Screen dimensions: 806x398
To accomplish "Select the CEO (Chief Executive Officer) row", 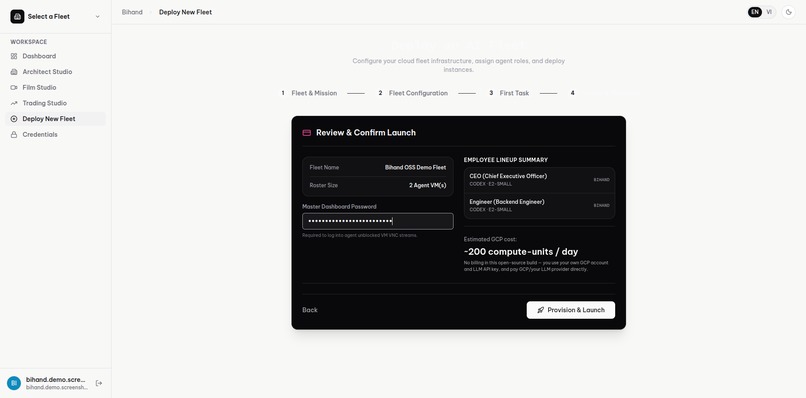I will click(539, 180).
